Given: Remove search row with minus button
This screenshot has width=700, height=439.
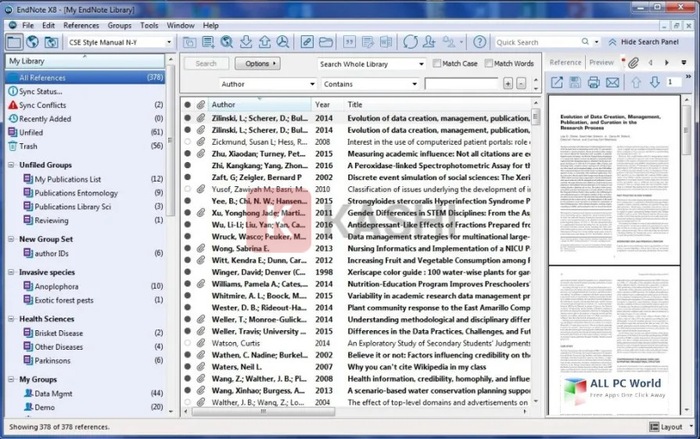Looking at the screenshot, I should pyautogui.click(x=521, y=84).
